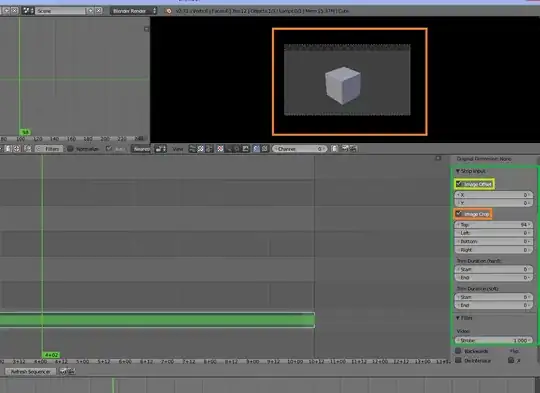Viewport: 540px width, 393px height.
Task: Click the first render icon after Channel
Action: (345, 149)
